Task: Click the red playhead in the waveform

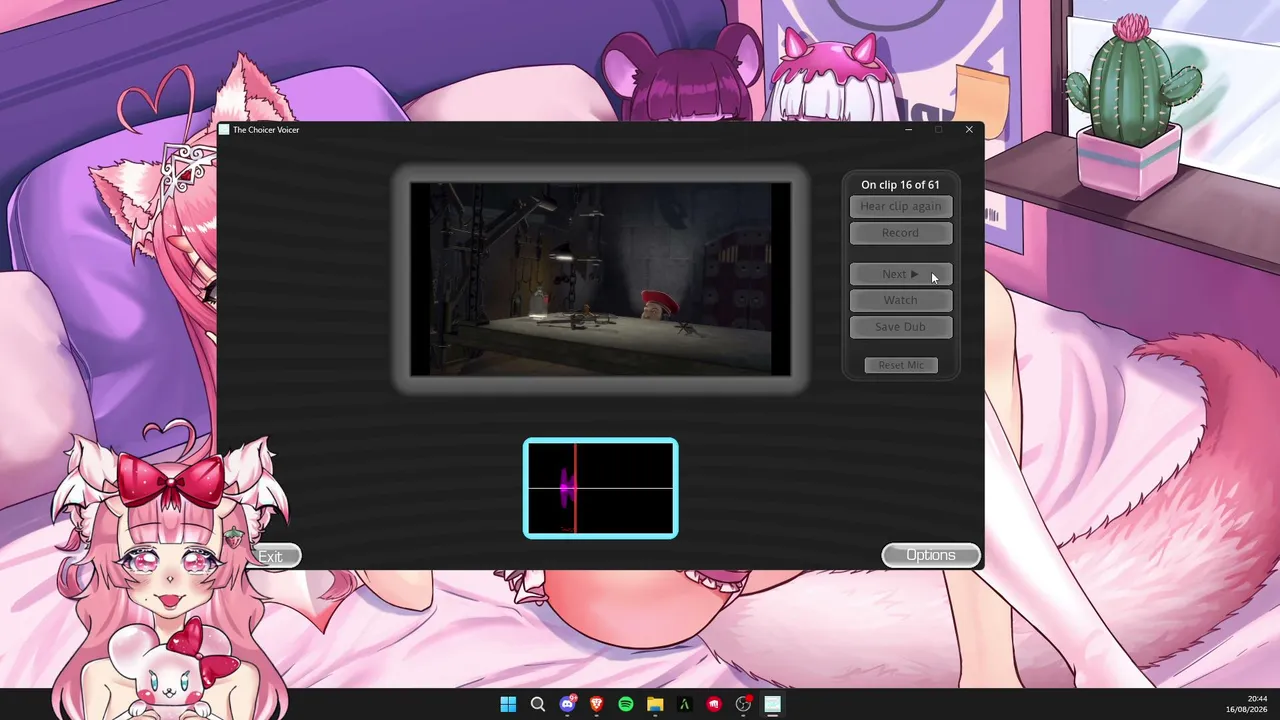Action: coord(575,489)
